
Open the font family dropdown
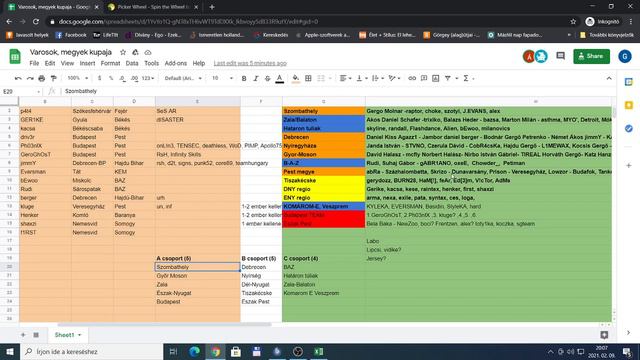point(183,78)
